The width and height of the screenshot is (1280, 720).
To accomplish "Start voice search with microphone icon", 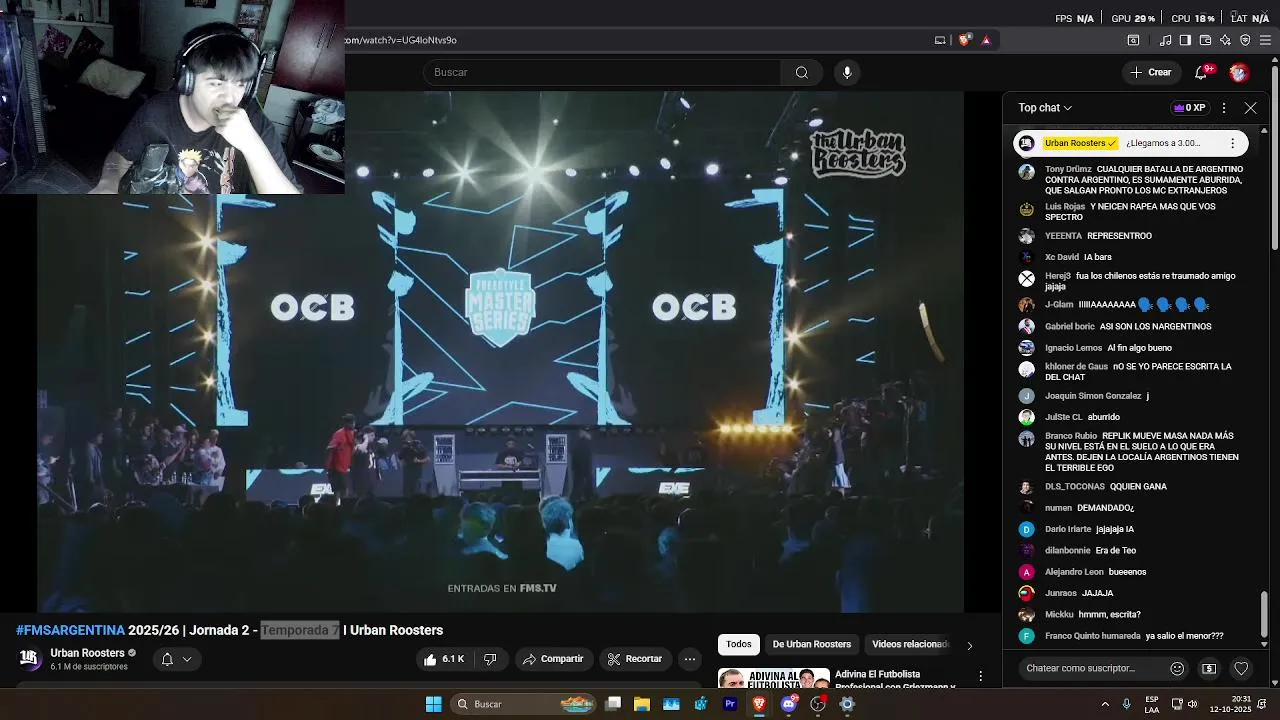I will pos(847,72).
